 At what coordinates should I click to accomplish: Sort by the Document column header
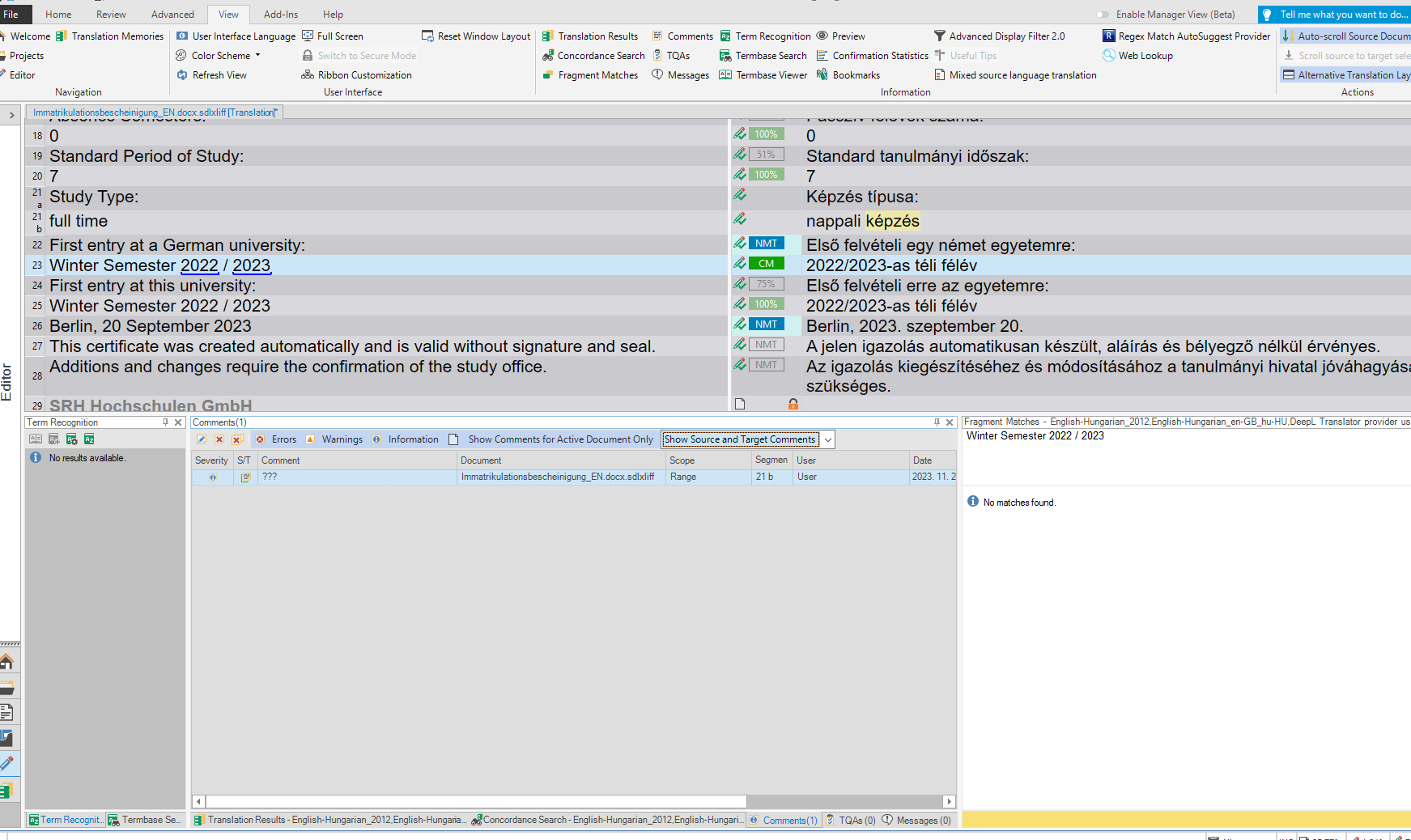tap(561, 460)
